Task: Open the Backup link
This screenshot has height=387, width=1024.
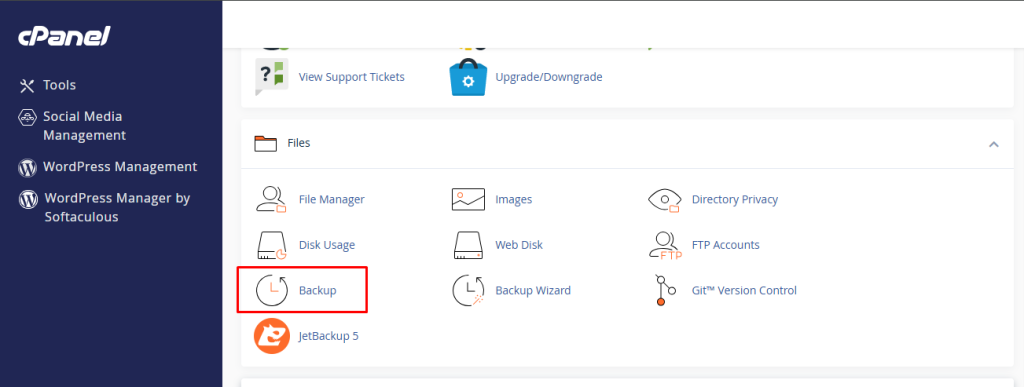Action: pos(317,290)
